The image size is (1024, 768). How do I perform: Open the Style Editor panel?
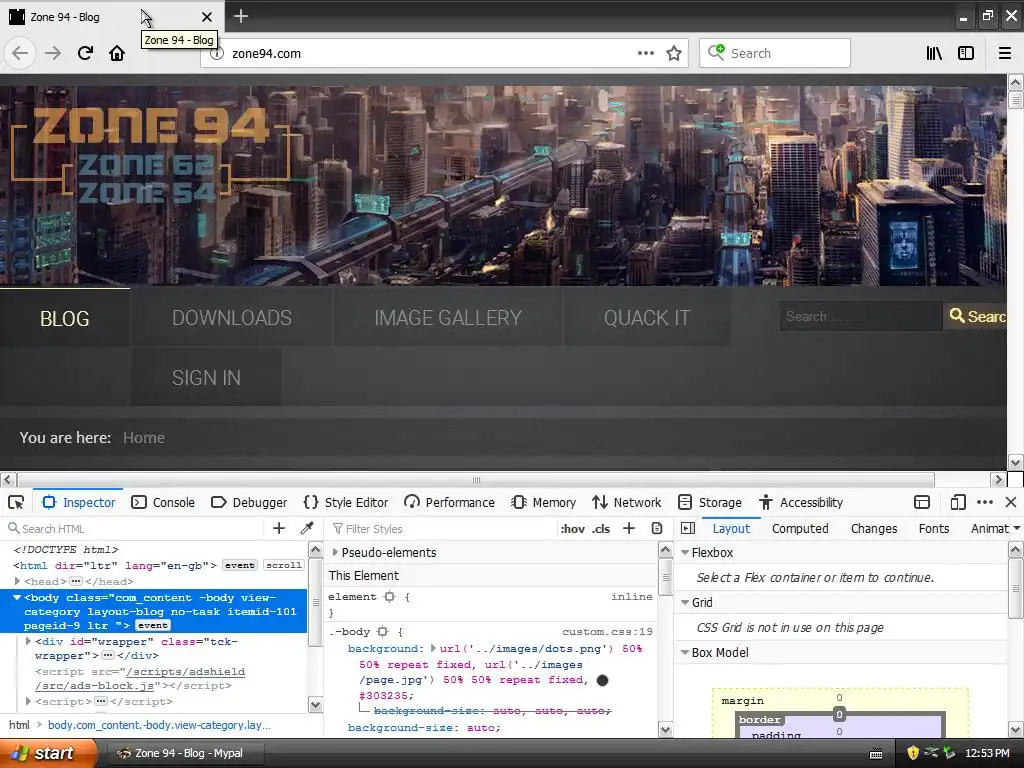point(346,502)
